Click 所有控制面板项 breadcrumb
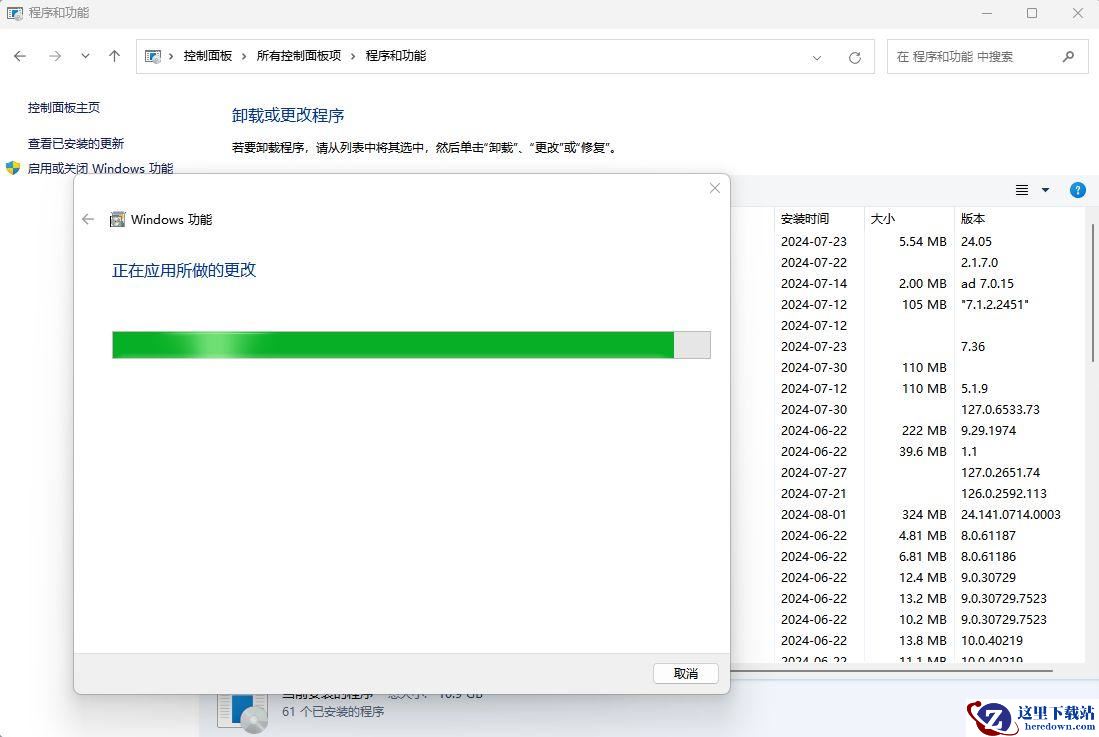 point(299,56)
